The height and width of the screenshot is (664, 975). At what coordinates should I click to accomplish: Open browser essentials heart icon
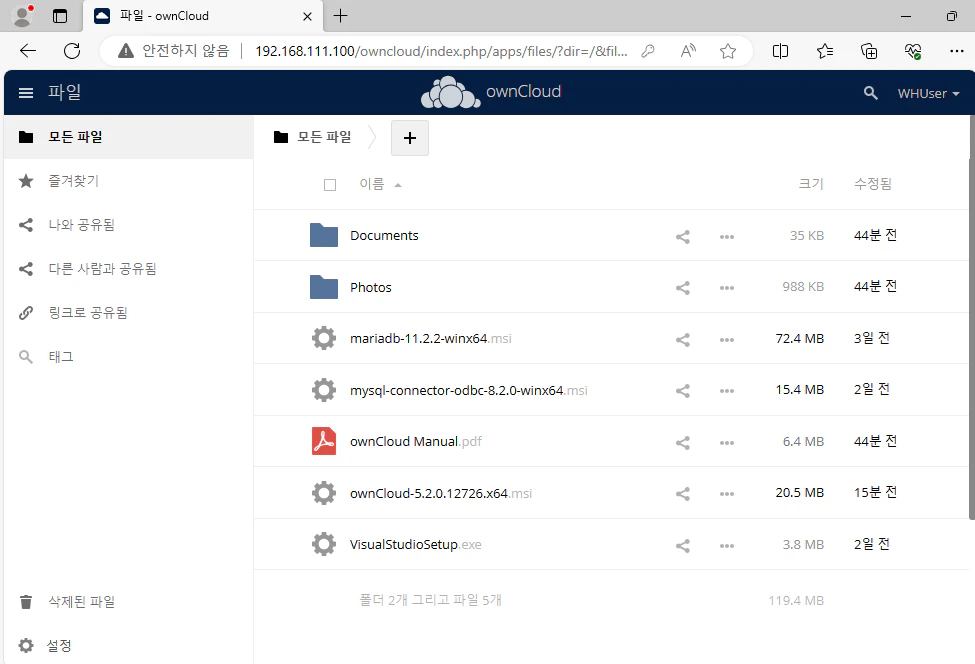(x=913, y=51)
